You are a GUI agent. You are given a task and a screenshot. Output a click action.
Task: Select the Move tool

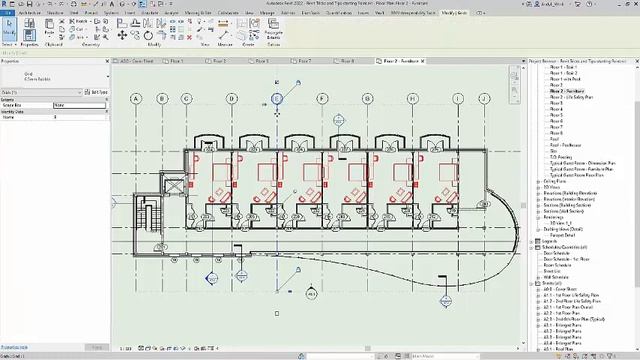coord(122,36)
